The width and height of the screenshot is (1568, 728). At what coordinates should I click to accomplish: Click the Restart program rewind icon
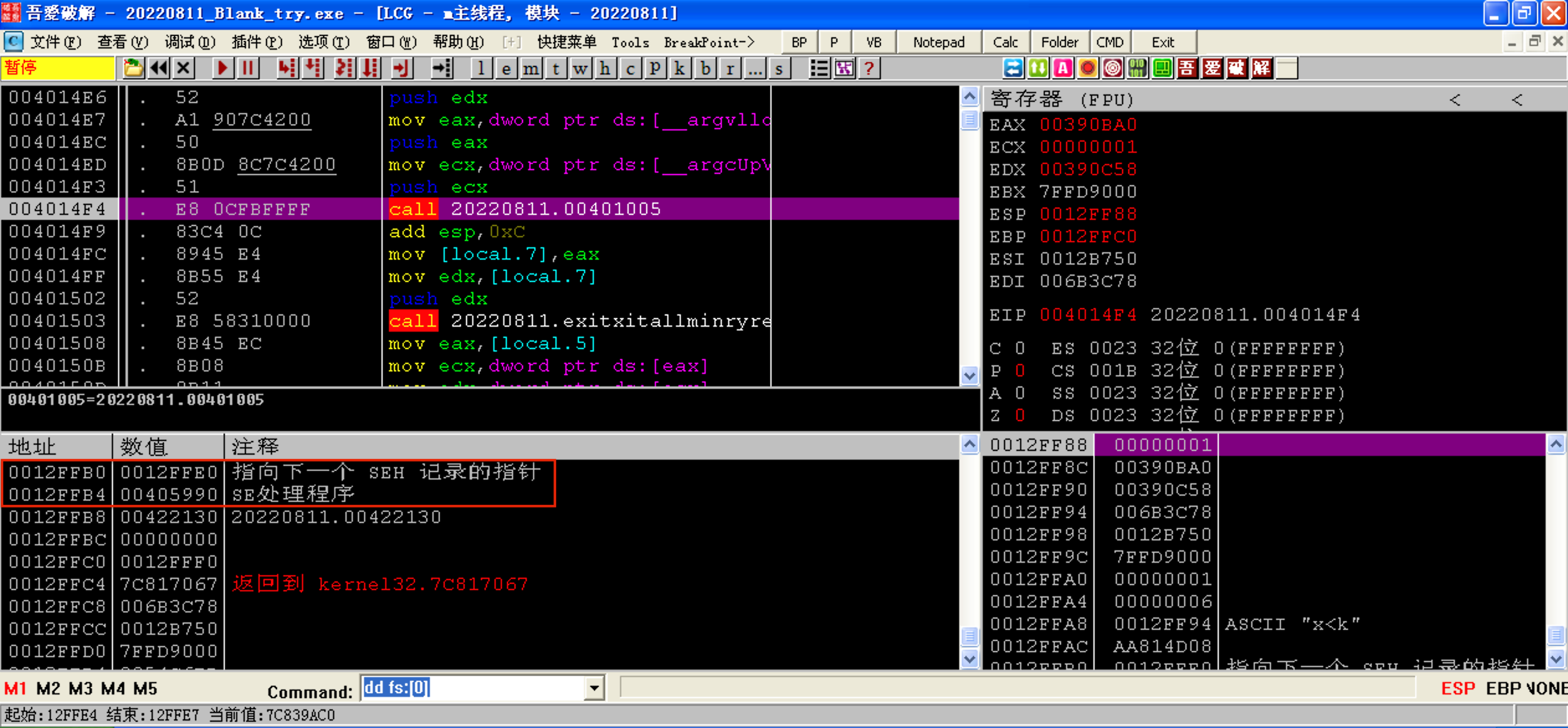tap(158, 68)
